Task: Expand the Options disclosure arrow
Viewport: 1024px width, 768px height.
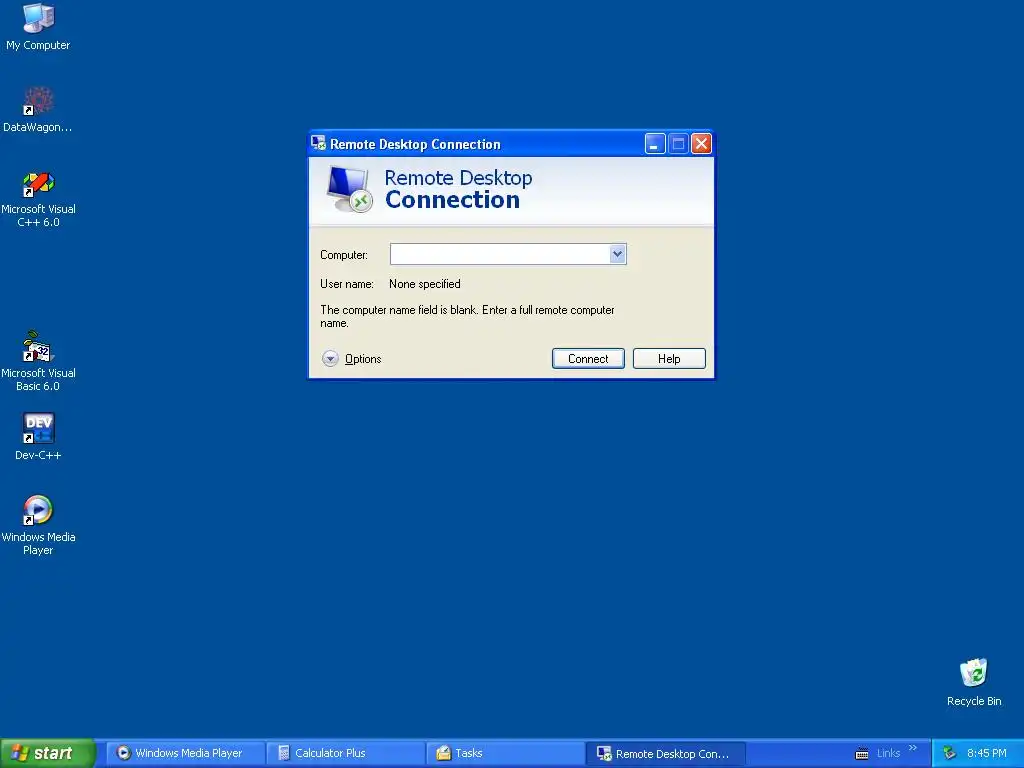Action: [x=330, y=359]
